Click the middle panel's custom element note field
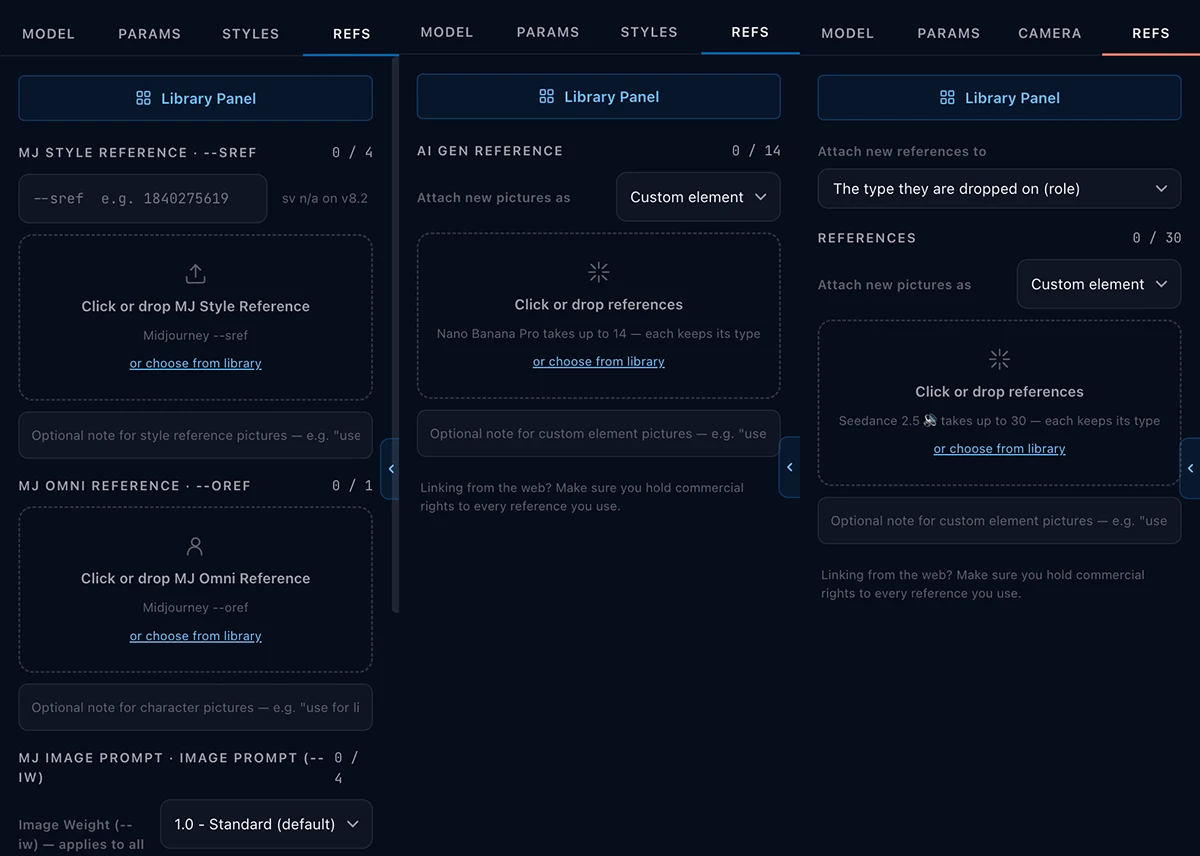The image size is (1200, 856). [598, 433]
